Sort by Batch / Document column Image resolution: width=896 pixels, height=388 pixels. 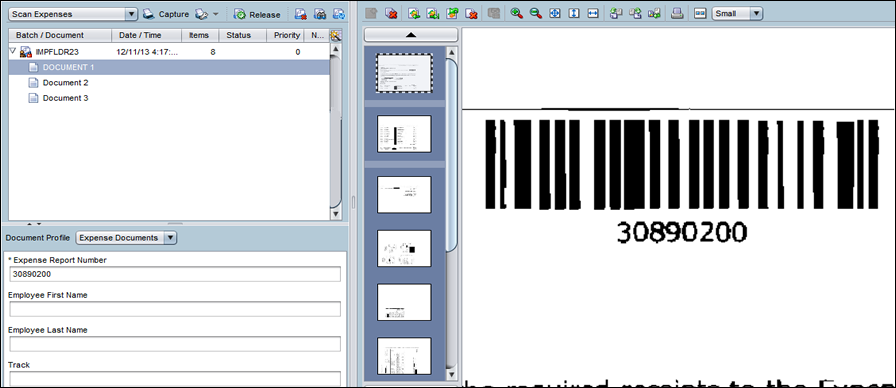click(60, 35)
